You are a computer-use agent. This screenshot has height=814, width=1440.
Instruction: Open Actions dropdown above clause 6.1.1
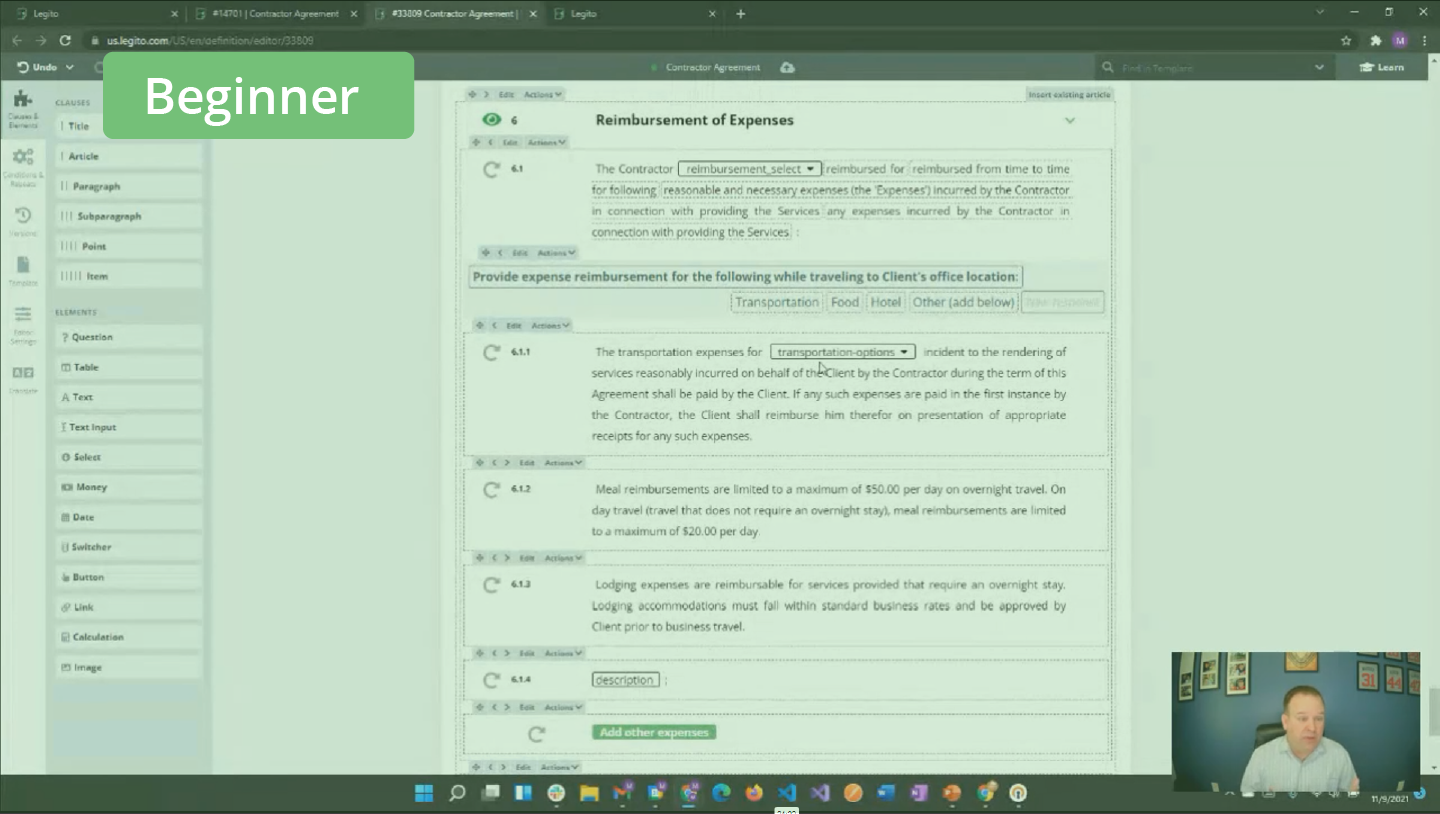tap(551, 325)
